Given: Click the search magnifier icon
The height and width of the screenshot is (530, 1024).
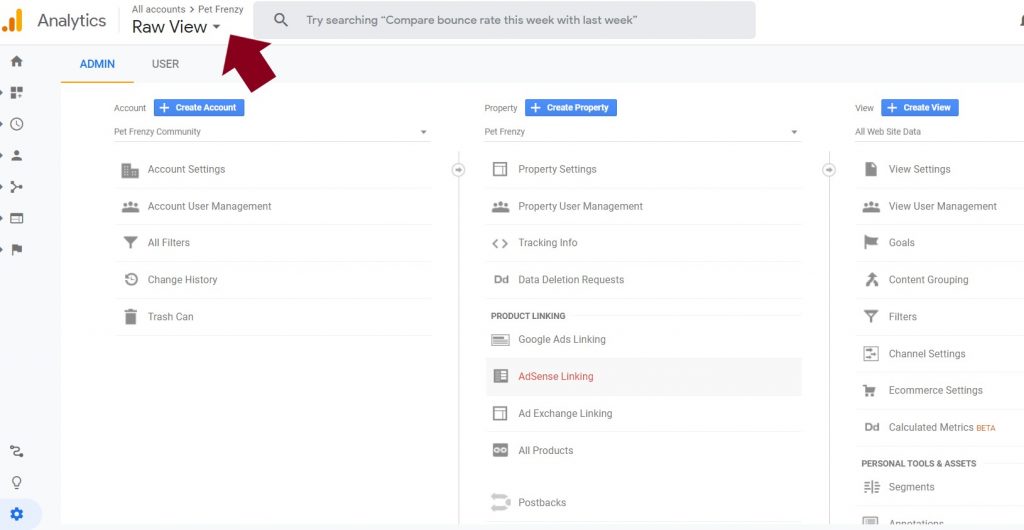Looking at the screenshot, I should tap(281, 20).
